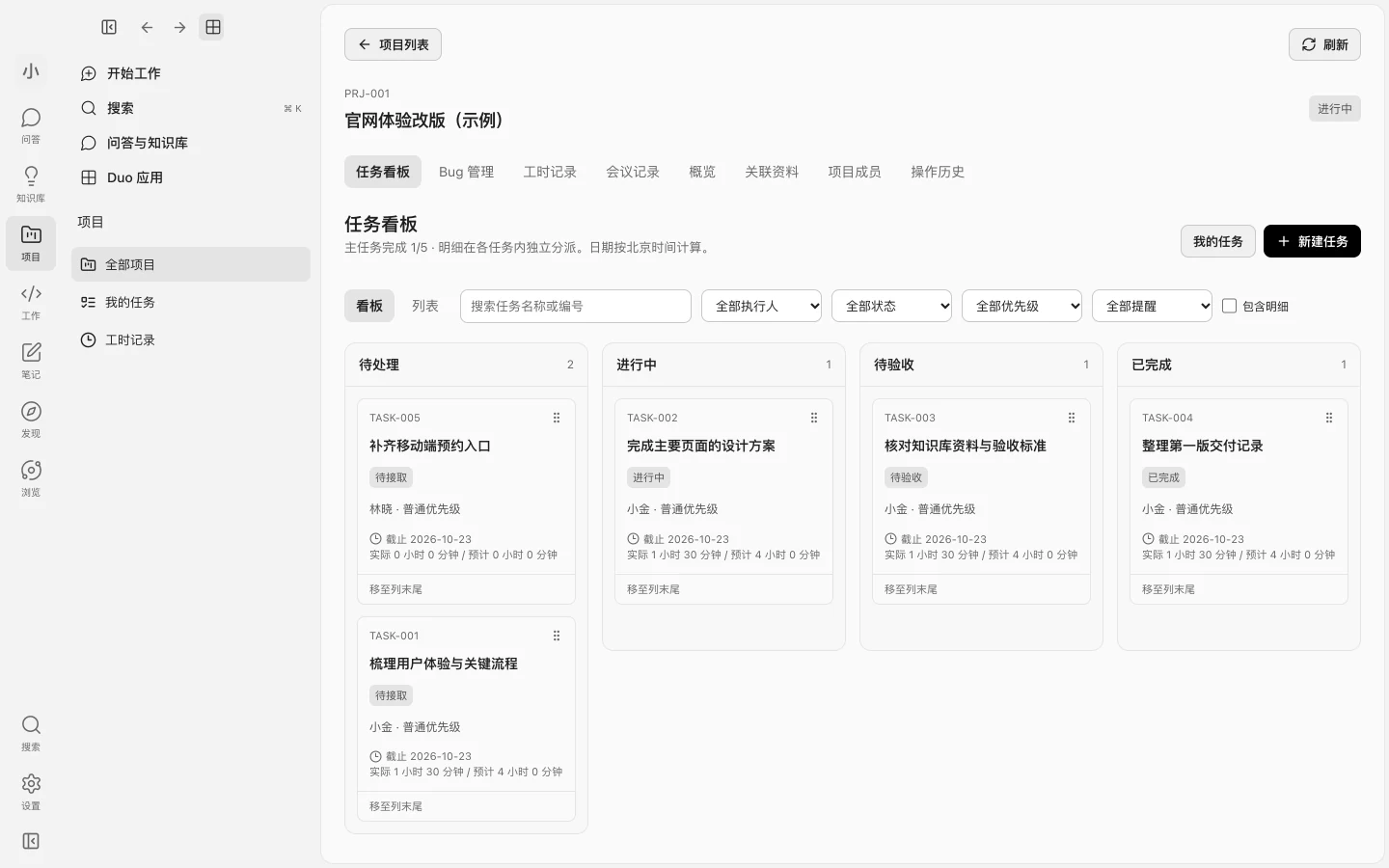Open drag handle menu on TASK-001 card
Image resolution: width=1389 pixels, height=868 pixels.
(x=557, y=636)
